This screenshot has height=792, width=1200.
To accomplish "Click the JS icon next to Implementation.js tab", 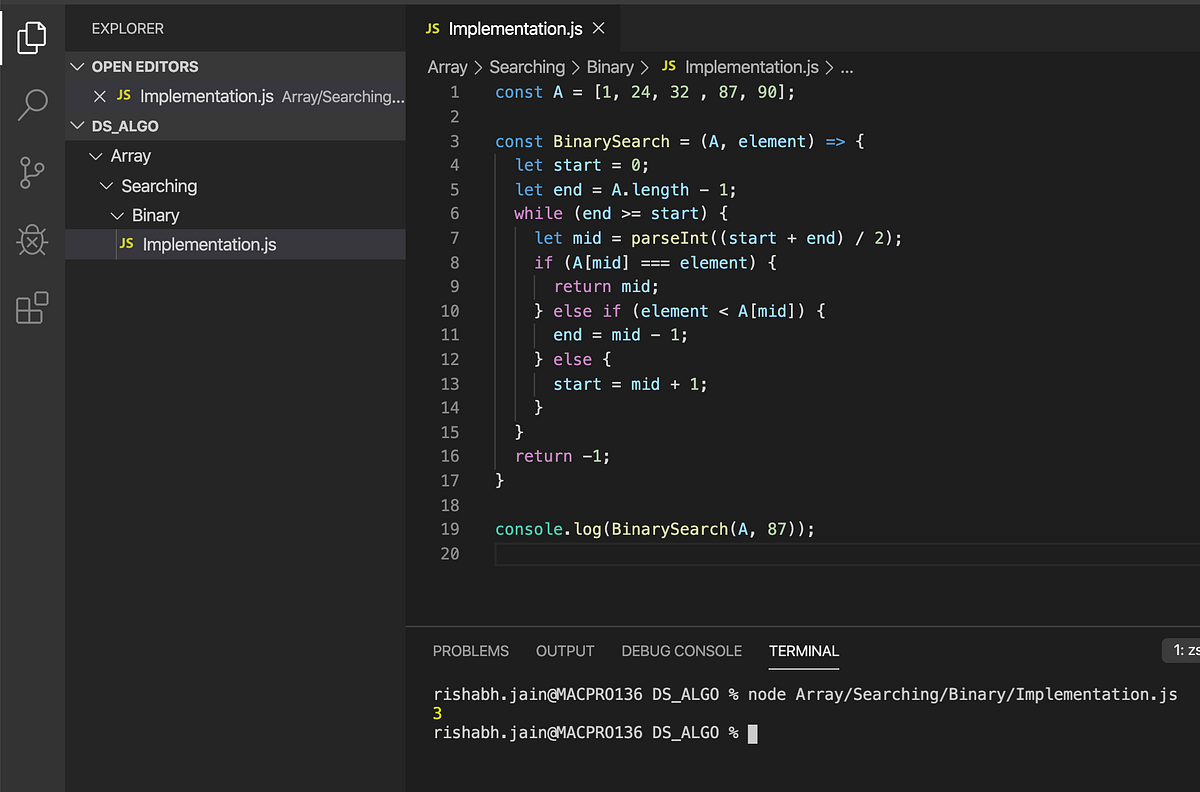I will (434, 28).
